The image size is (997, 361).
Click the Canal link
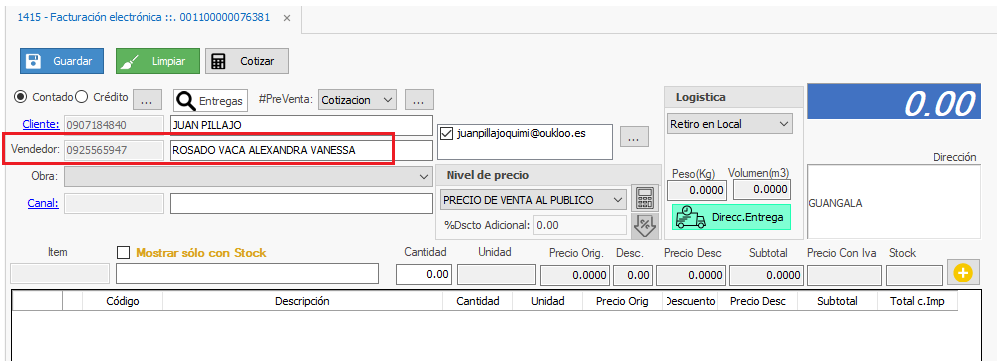(x=43, y=203)
